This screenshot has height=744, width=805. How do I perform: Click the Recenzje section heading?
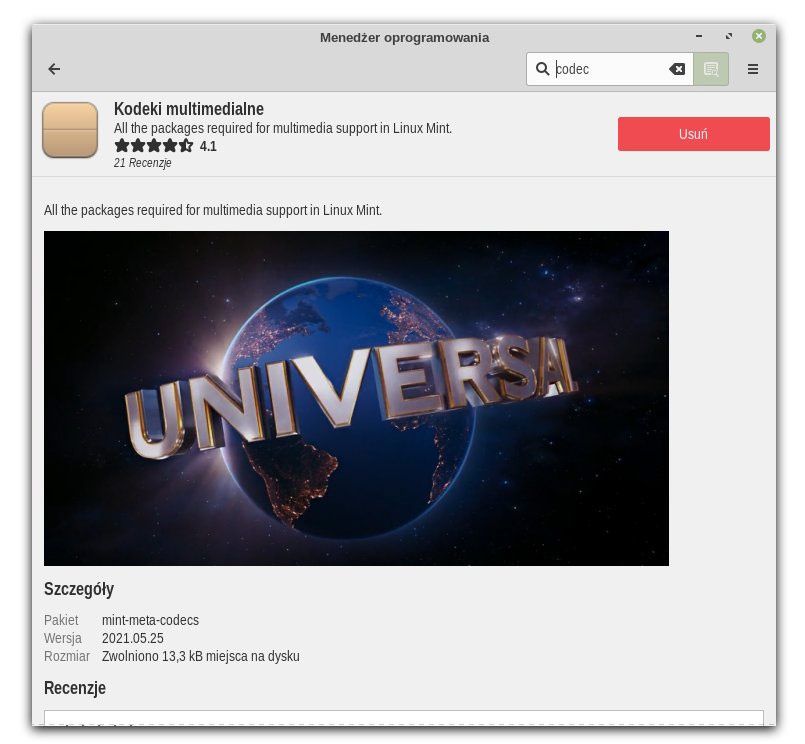tap(75, 688)
